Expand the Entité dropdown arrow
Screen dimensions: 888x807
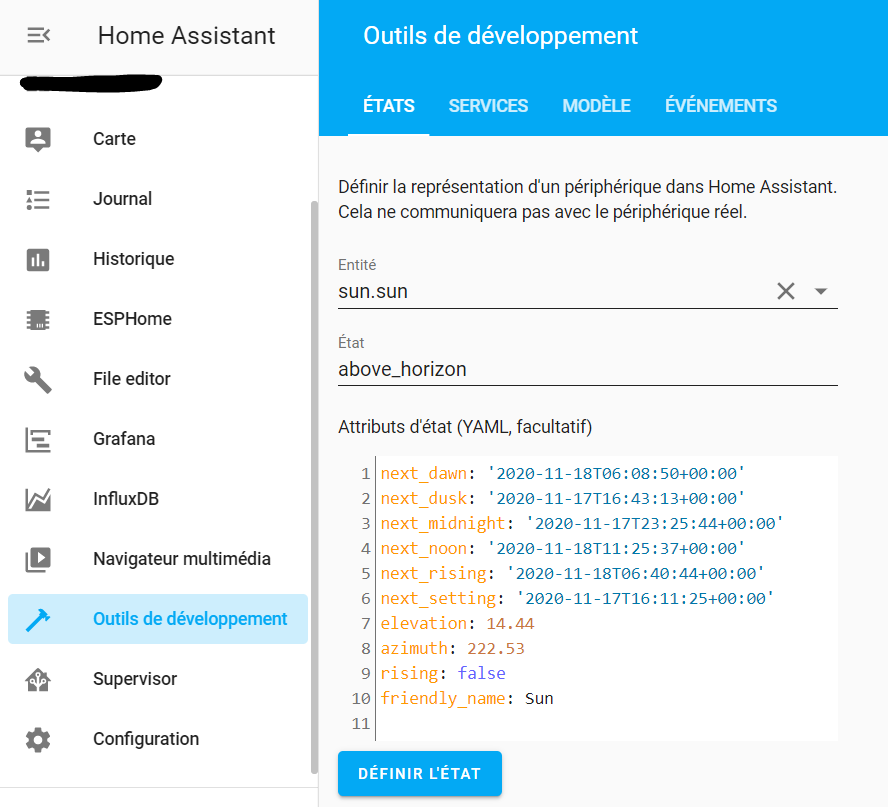pyautogui.click(x=821, y=291)
